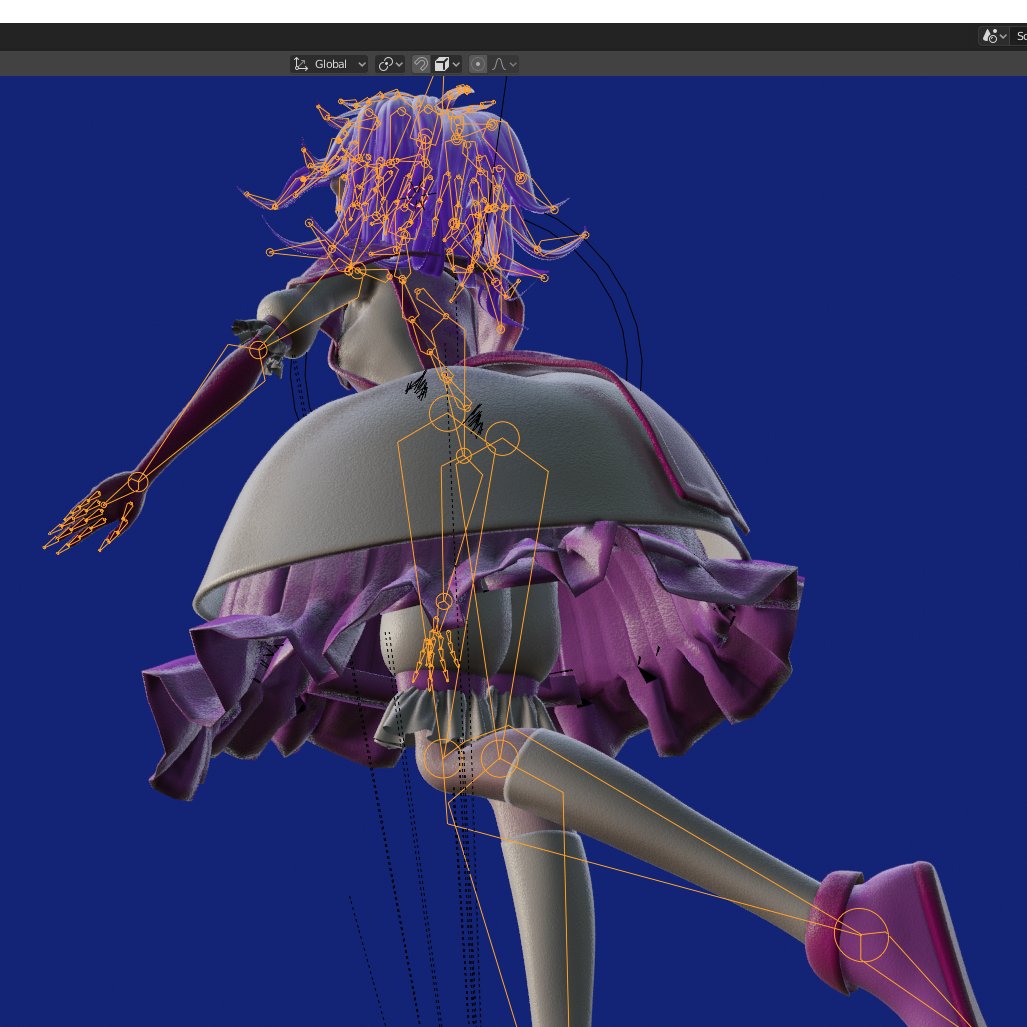This screenshot has height=1027, width=1027.
Task: Click the scene name field beginning Sc
Action: (x=1019, y=36)
